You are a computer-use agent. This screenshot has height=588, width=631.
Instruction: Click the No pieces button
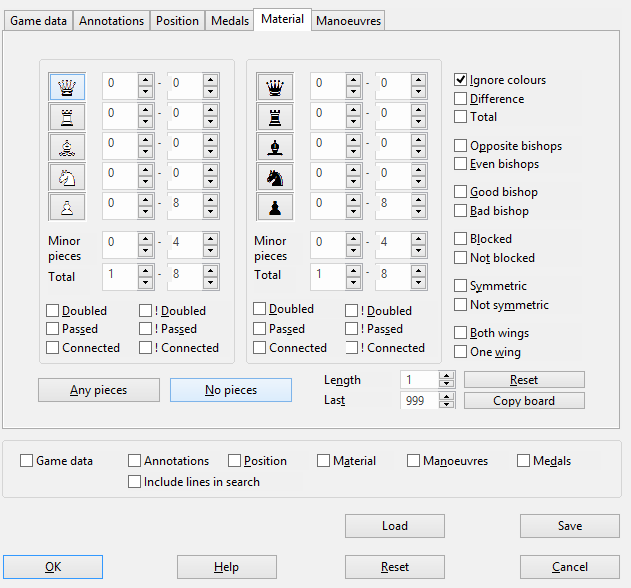tap(231, 390)
